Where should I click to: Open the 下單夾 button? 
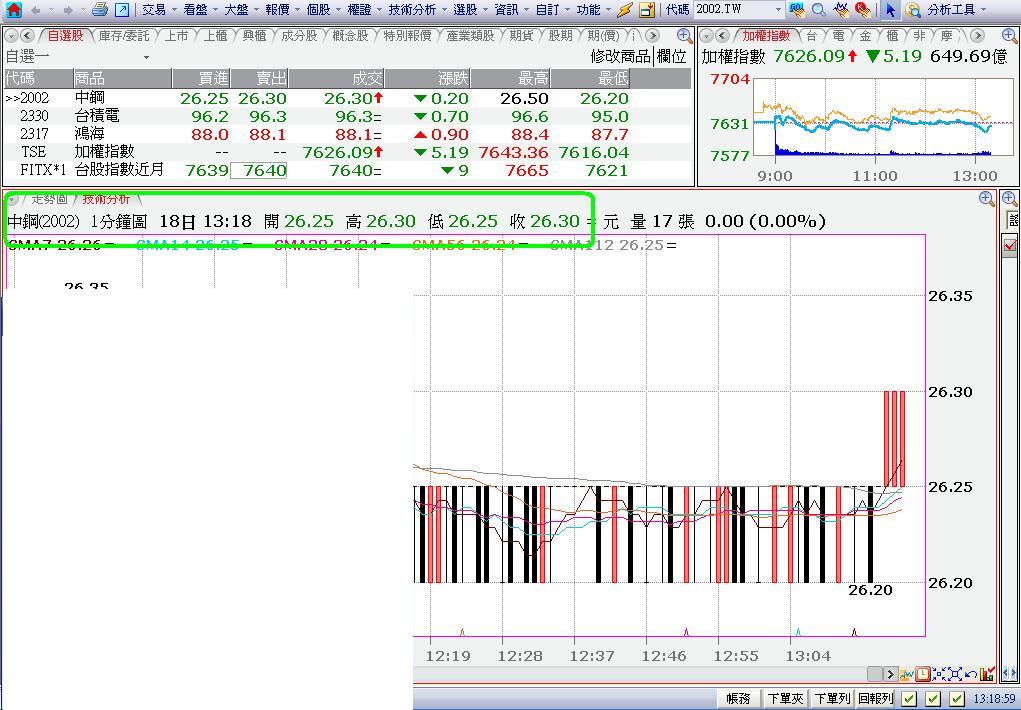[x=785, y=699]
